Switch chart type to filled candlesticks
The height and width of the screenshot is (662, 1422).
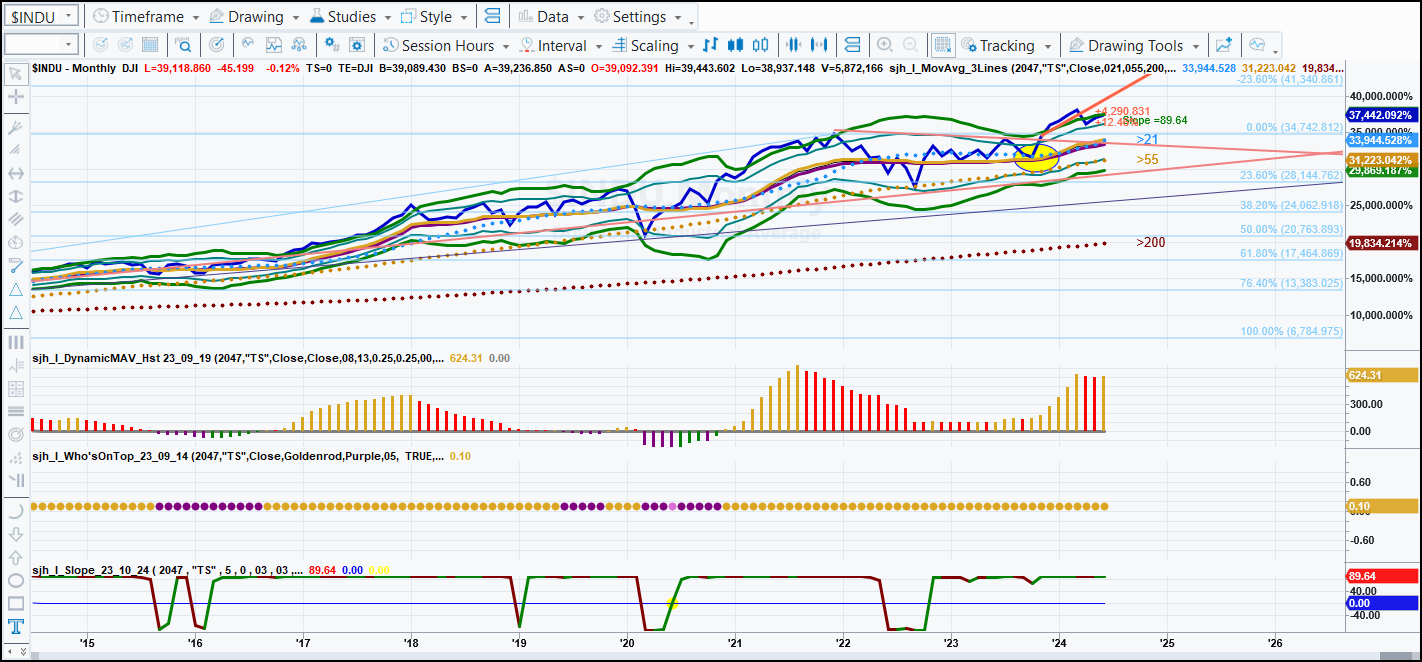coord(737,45)
